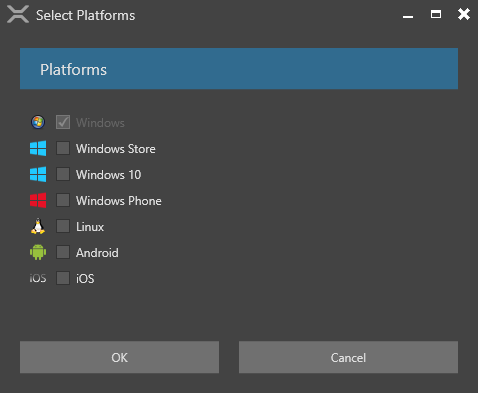Viewport: 478px width, 393px height.
Task: Click the red Windows Phone logo icon
Action: pyautogui.click(x=38, y=200)
